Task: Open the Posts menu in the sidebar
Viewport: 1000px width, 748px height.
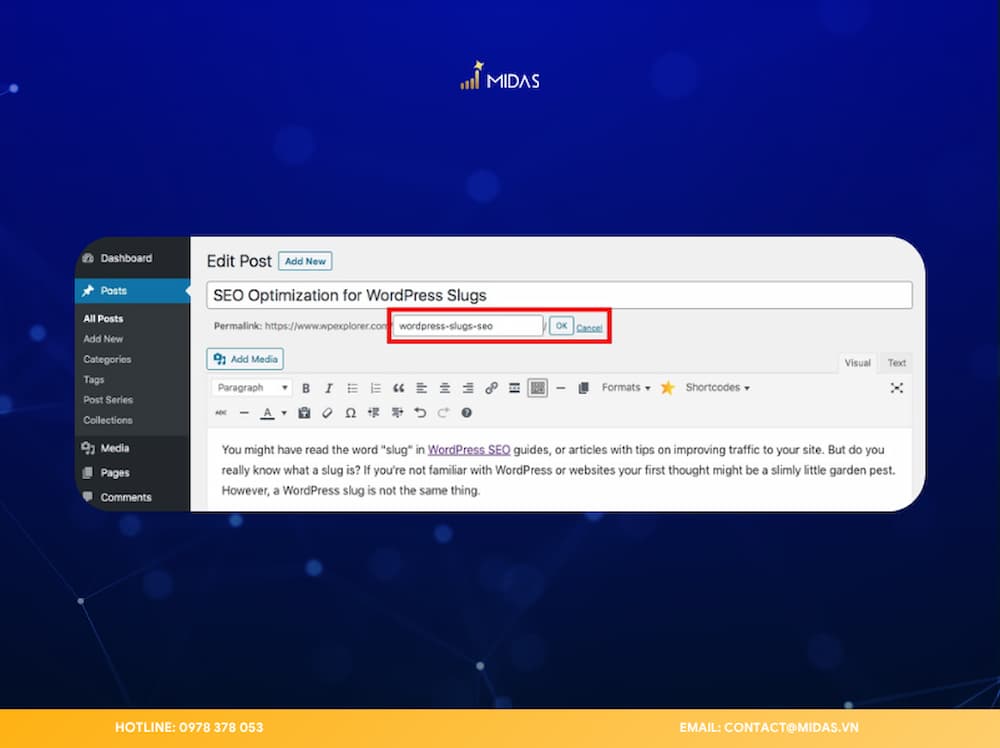Action: [x=133, y=291]
